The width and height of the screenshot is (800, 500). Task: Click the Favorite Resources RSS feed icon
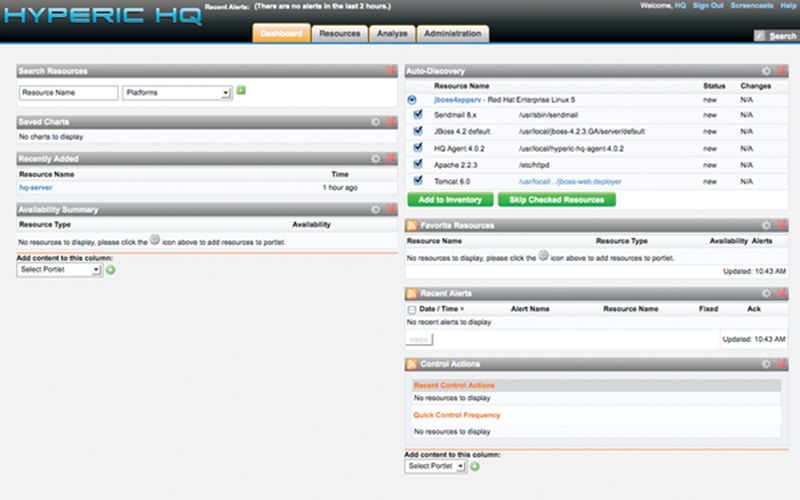tap(411, 226)
